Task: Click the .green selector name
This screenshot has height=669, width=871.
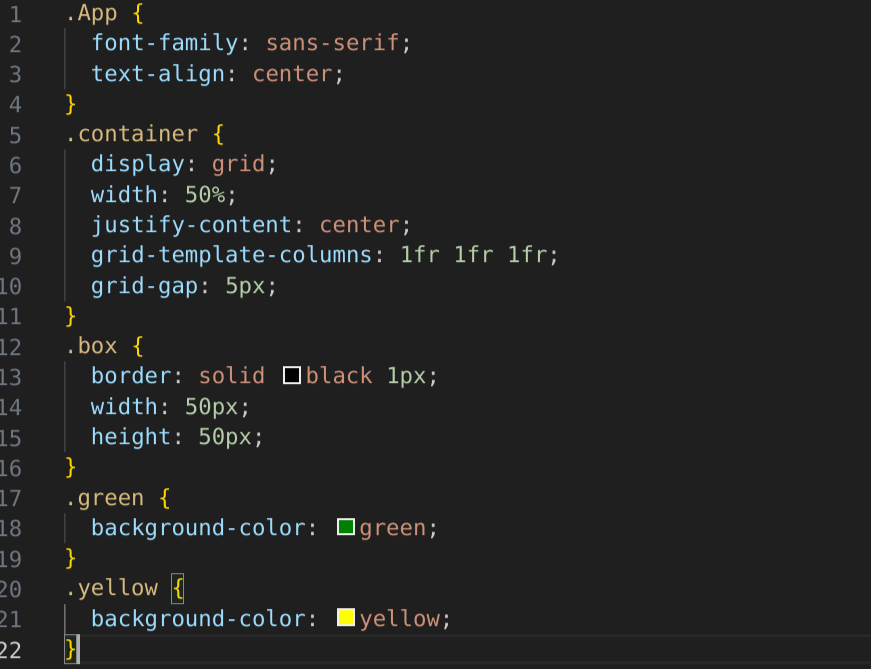Action: pyautogui.click(x=105, y=498)
